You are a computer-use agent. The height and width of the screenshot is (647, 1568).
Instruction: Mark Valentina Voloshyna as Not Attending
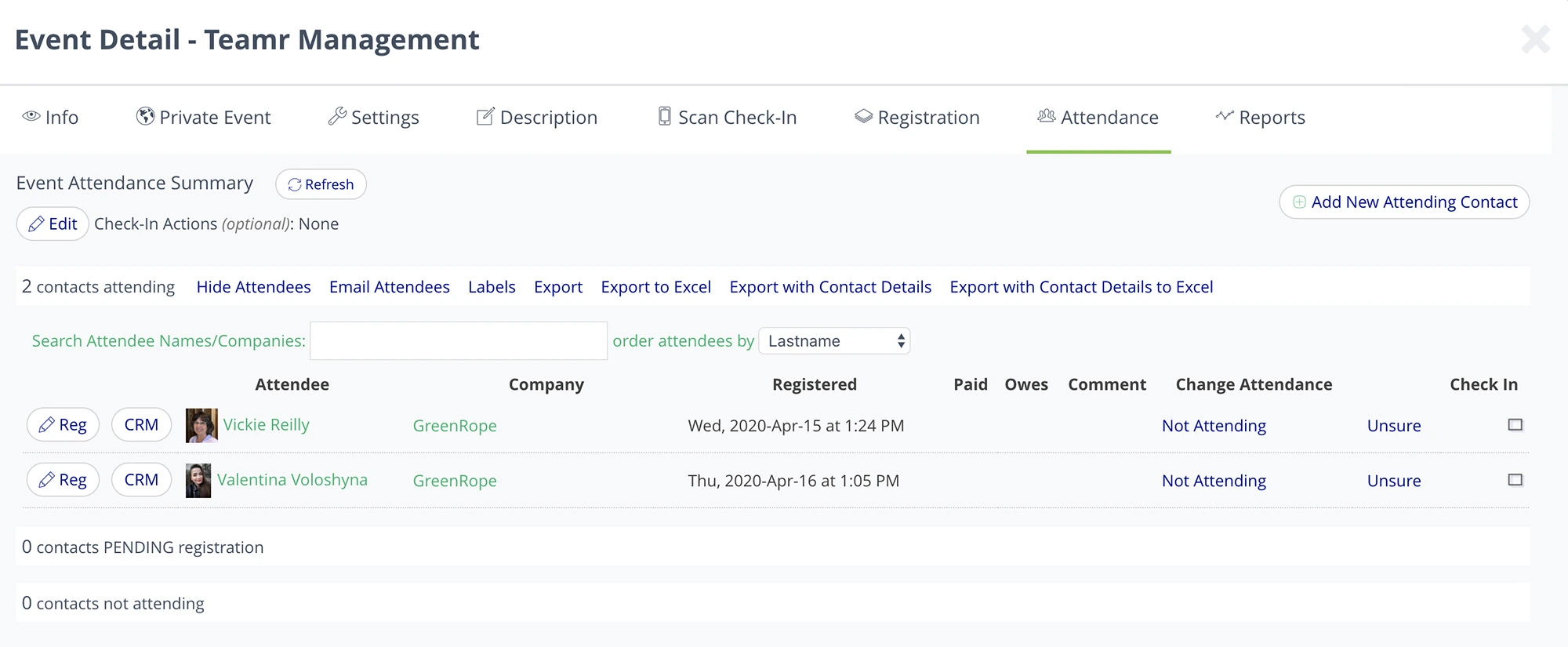coord(1214,481)
